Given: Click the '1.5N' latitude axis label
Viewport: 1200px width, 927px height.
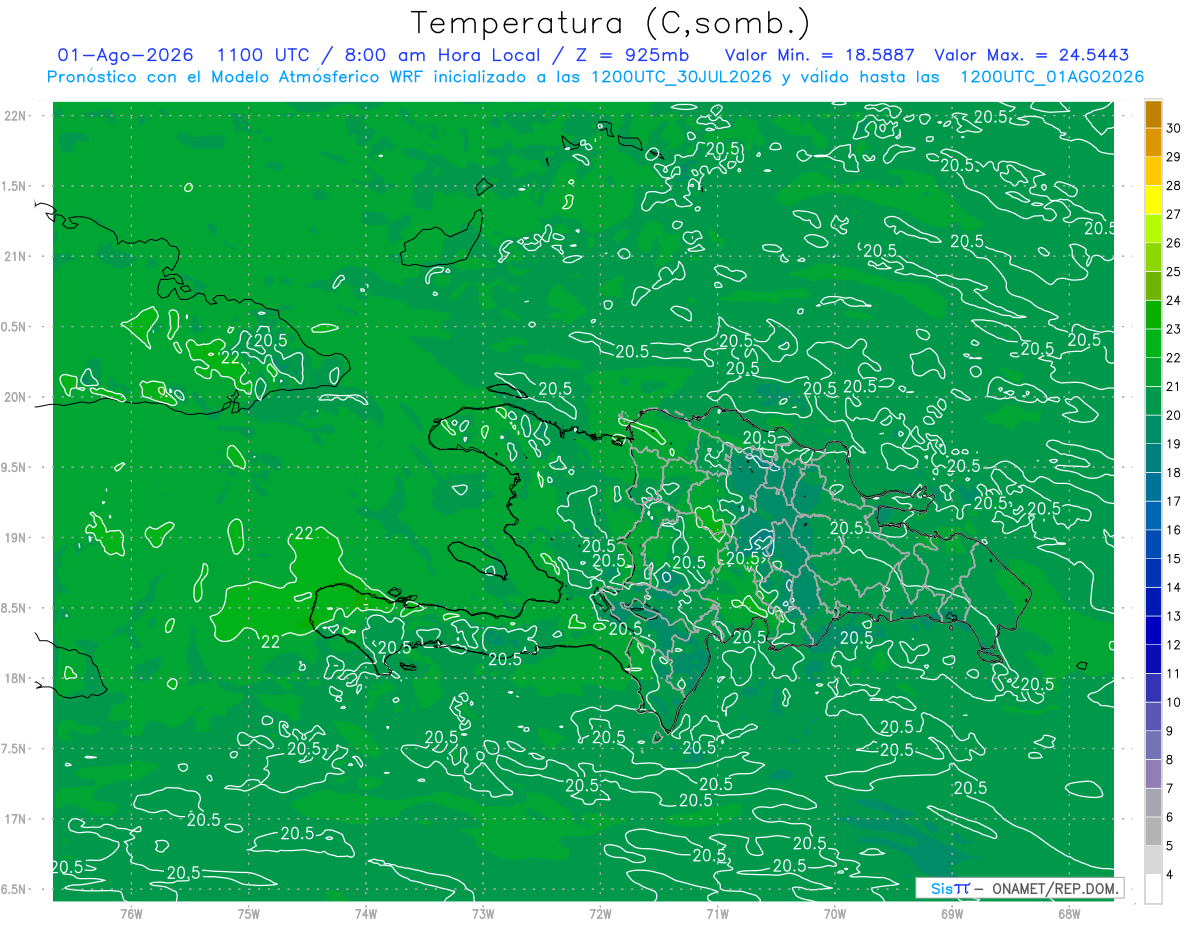Looking at the screenshot, I should 14,186.
